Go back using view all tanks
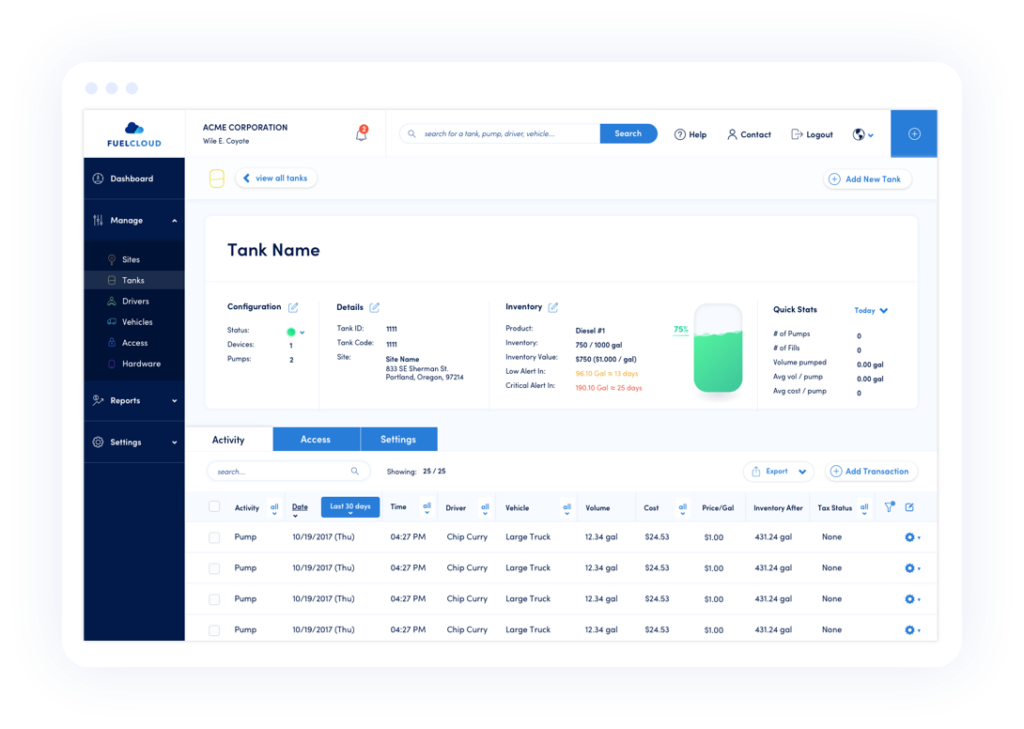Viewport: 1024px width, 729px height. point(276,178)
